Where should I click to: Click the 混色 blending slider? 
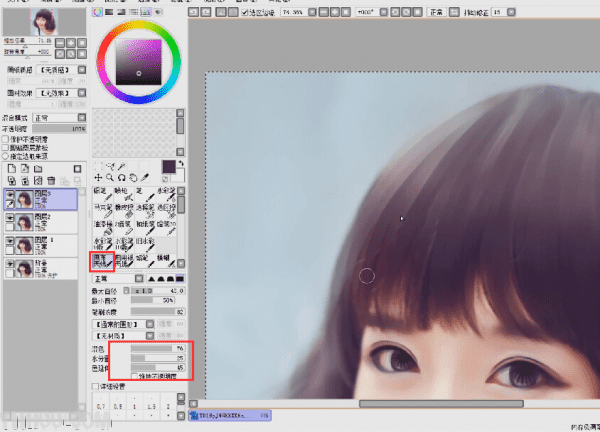pyautogui.click(x=158, y=348)
